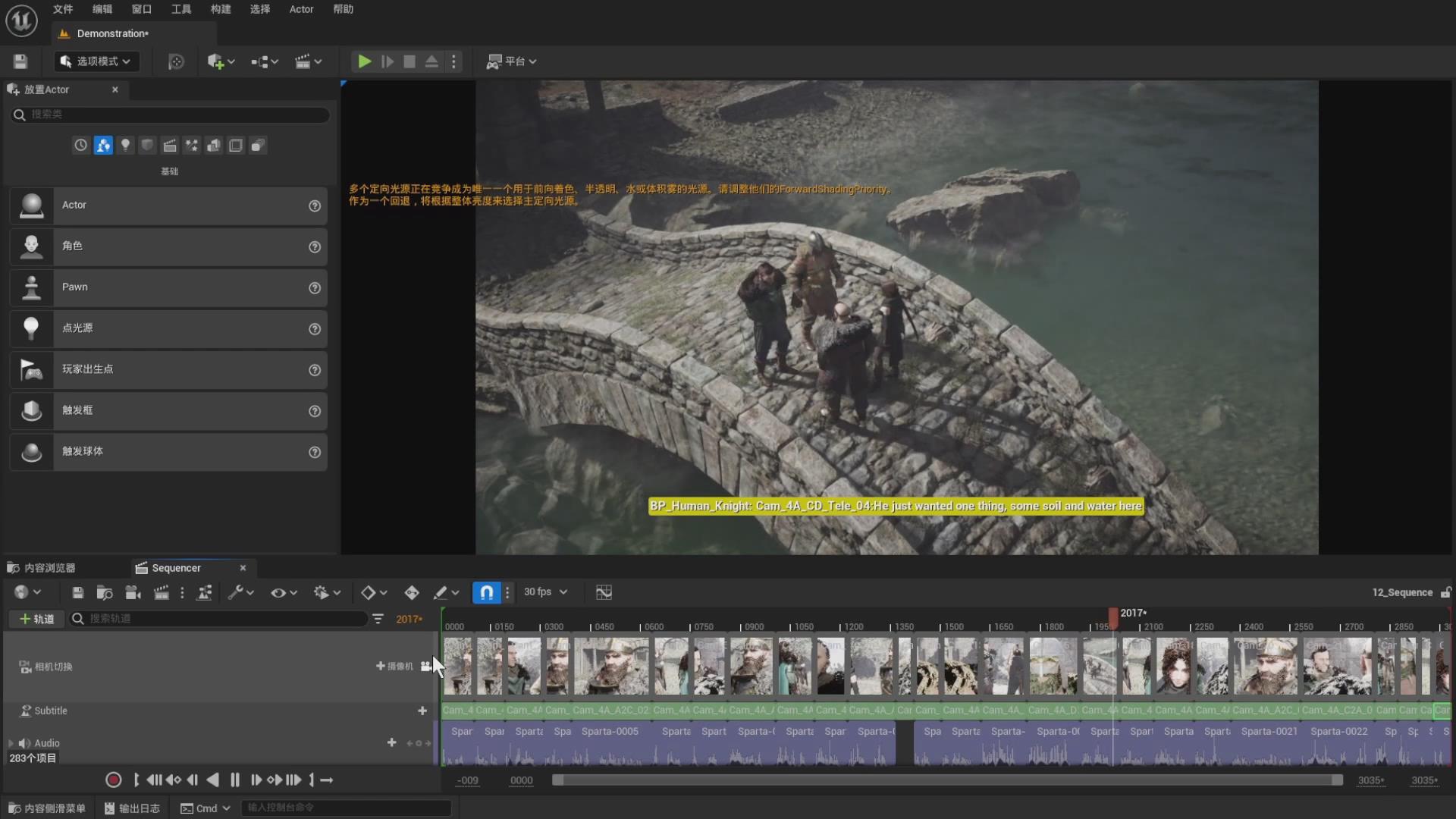Open the 文件 menu
This screenshot has height=819, width=1456.
point(63,9)
